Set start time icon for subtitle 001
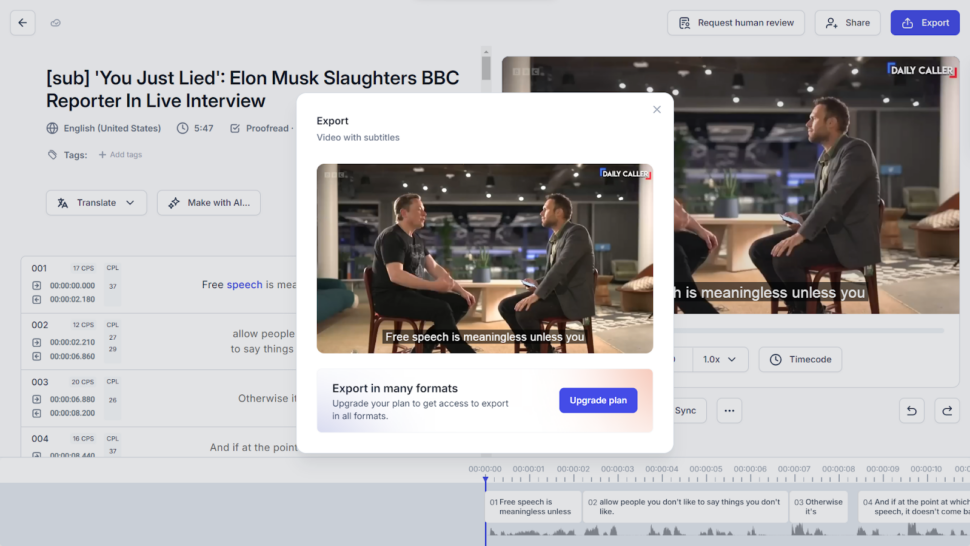The height and width of the screenshot is (546, 970). (36, 286)
